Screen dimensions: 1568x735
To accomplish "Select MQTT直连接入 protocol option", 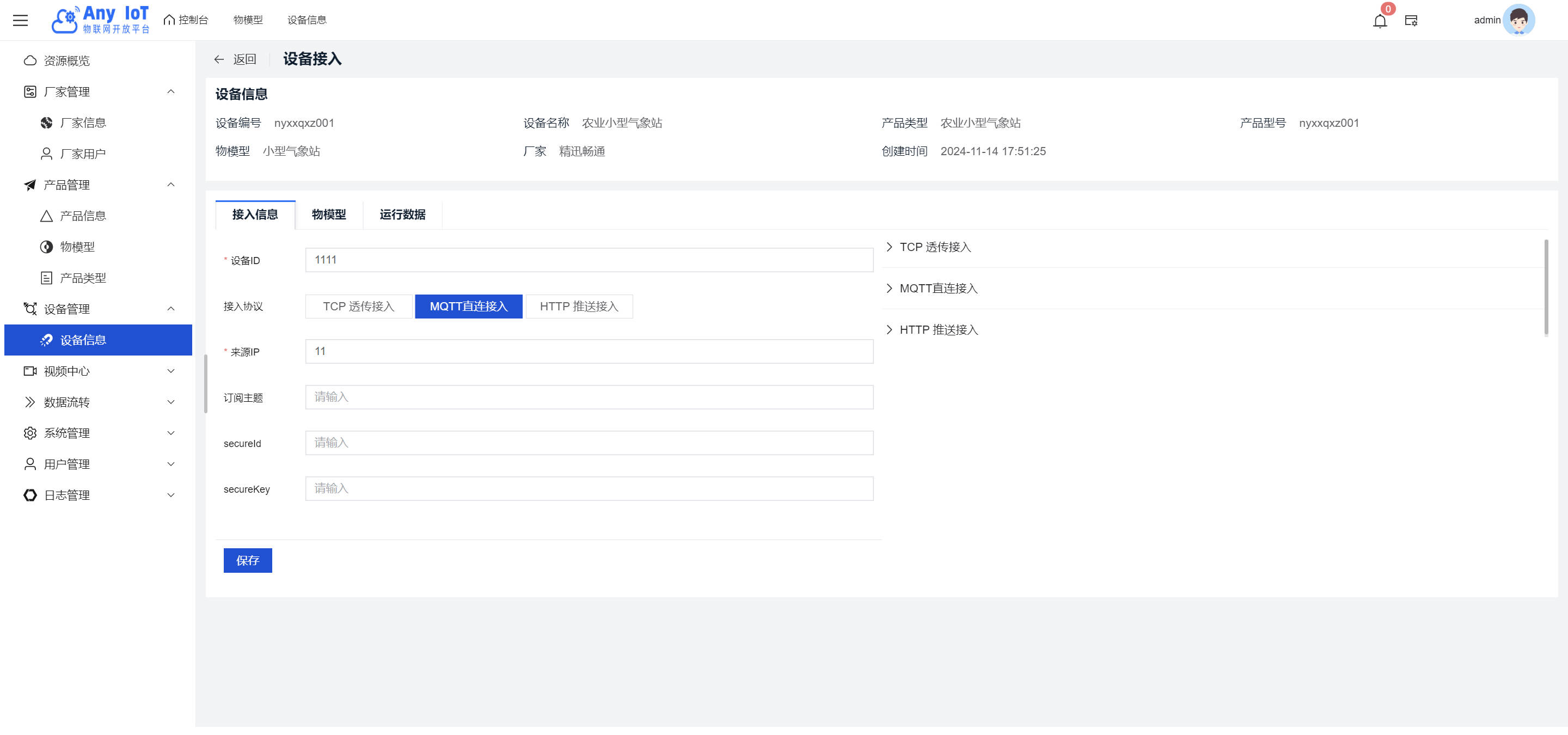I will (468, 307).
